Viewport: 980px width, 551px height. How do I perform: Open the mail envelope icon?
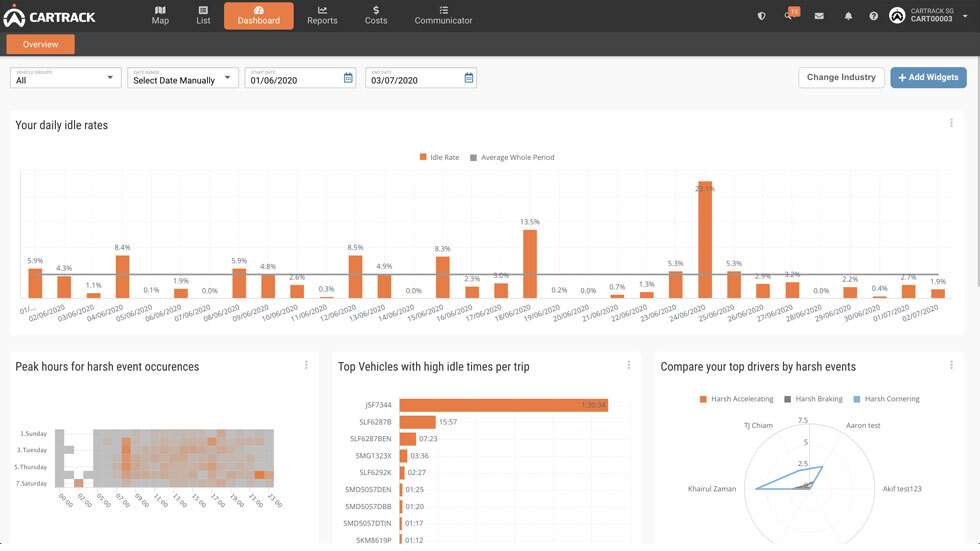click(x=819, y=16)
